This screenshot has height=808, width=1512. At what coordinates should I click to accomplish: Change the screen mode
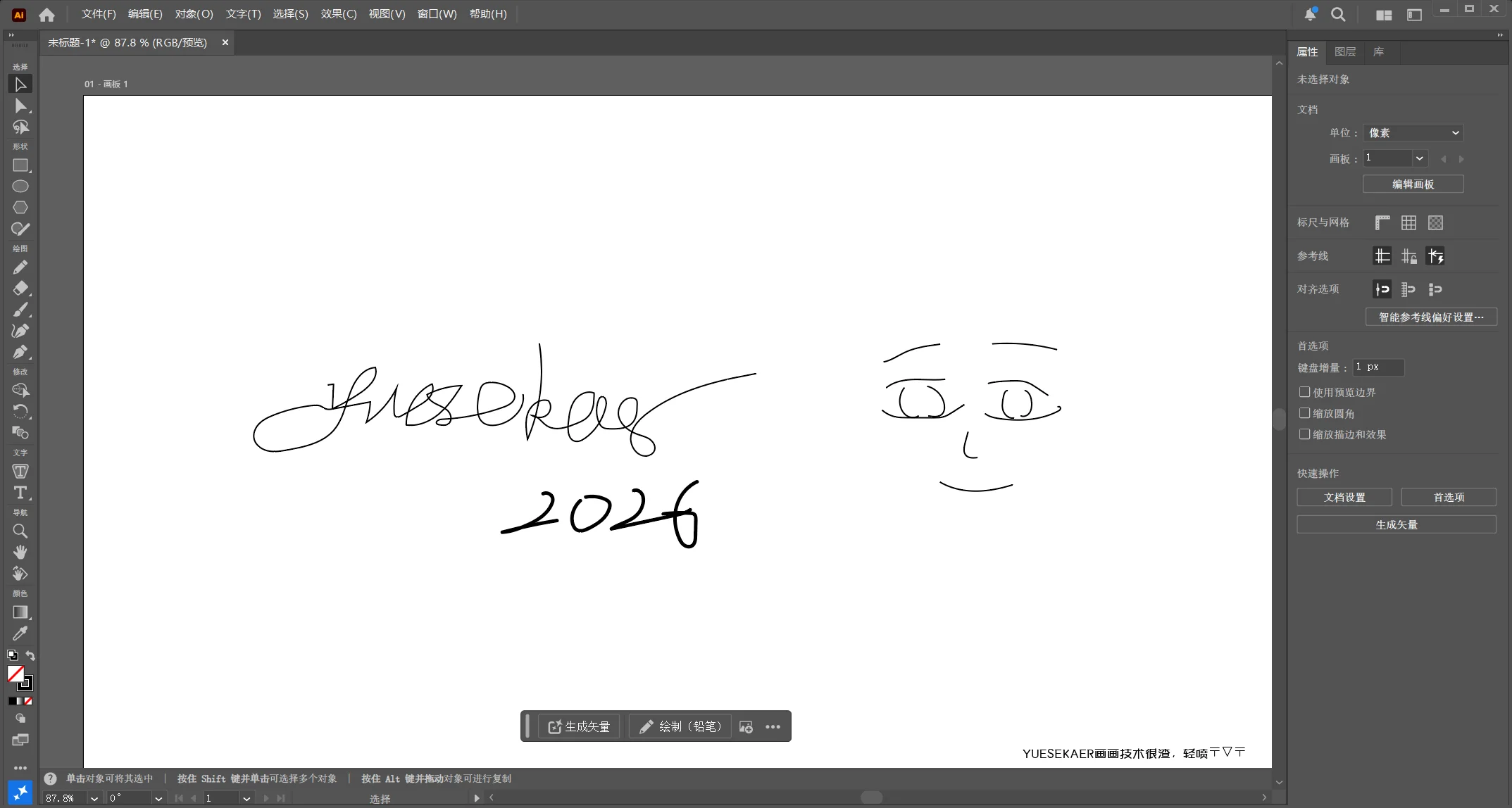point(20,740)
